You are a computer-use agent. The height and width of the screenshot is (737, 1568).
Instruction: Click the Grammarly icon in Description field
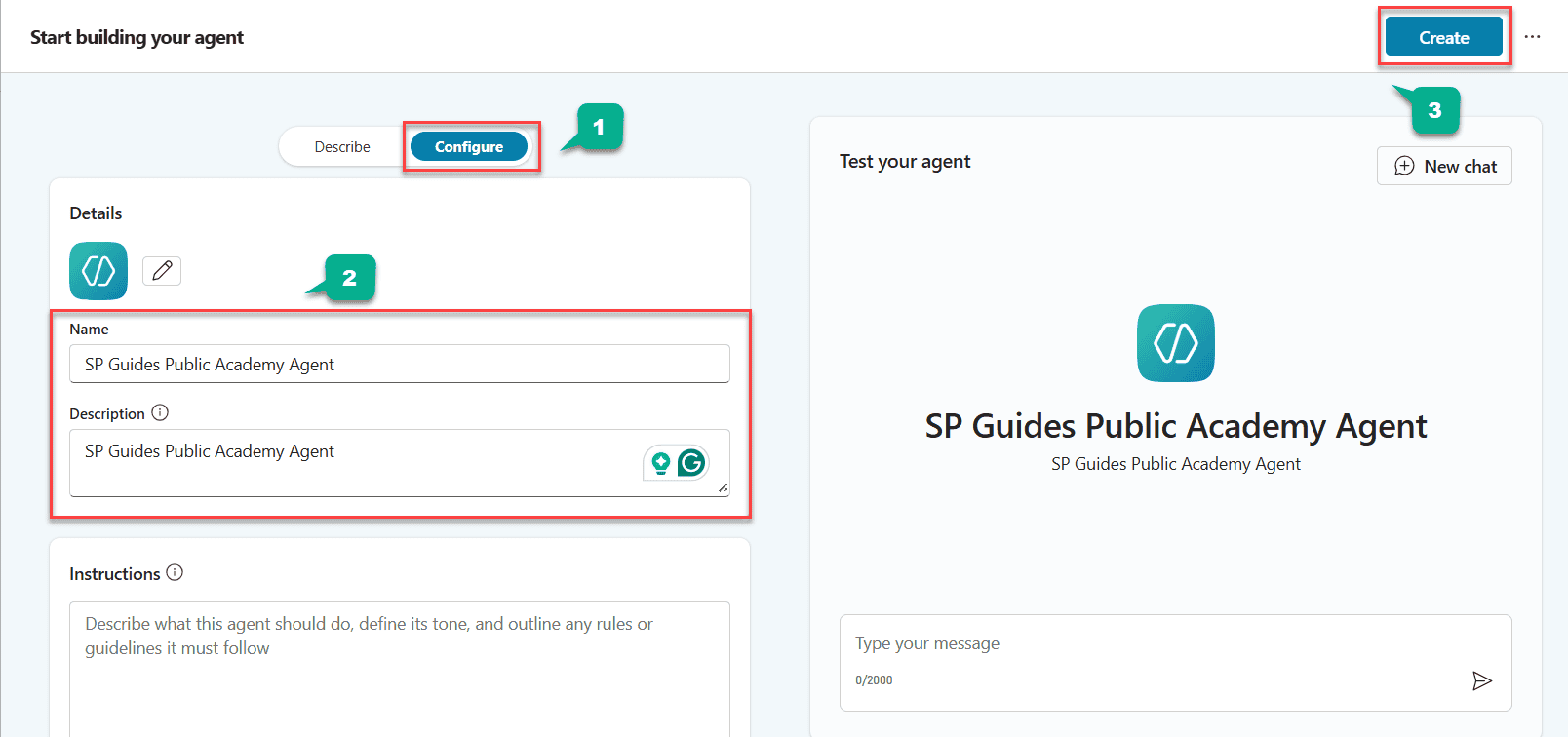[x=691, y=462]
